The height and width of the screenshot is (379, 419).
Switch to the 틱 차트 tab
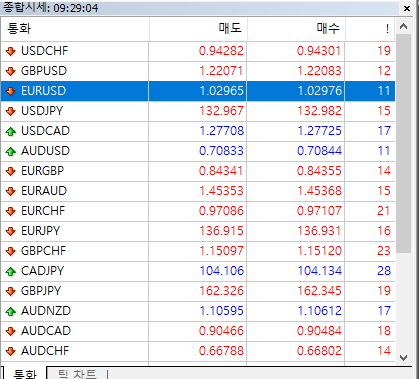click(77, 374)
